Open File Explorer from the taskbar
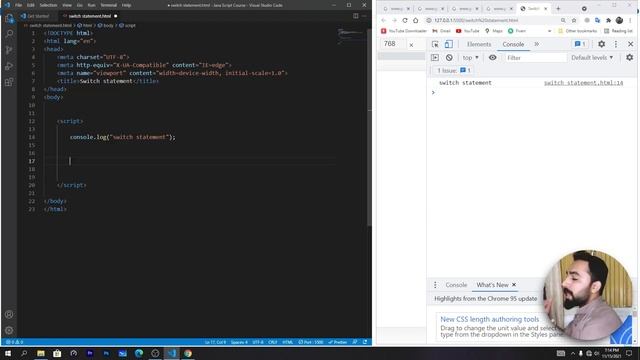640x360 pixels. click(x=41, y=353)
